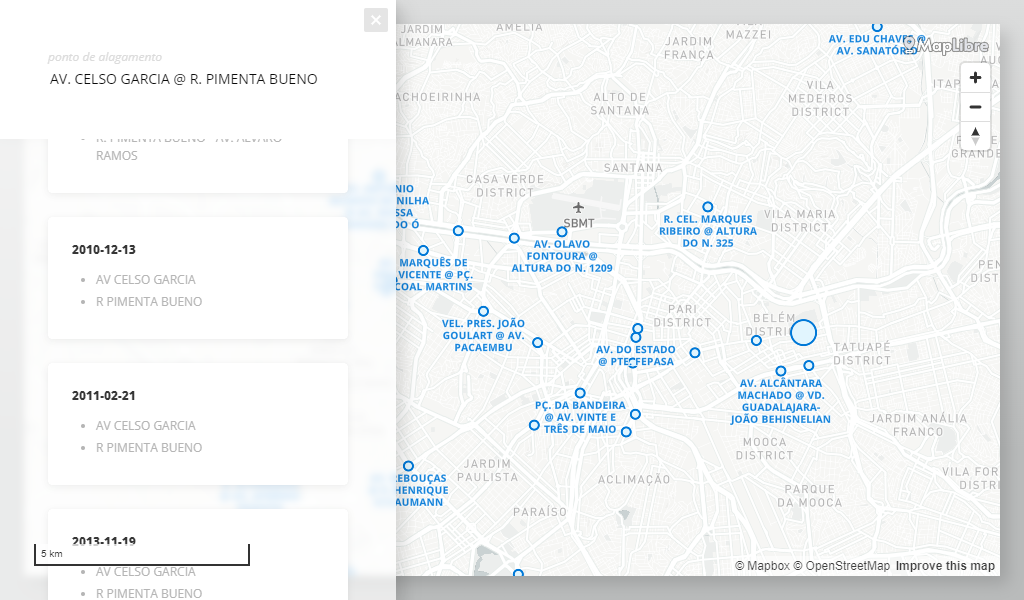
Task: Open the MapLibre logo link
Action: (x=946, y=46)
